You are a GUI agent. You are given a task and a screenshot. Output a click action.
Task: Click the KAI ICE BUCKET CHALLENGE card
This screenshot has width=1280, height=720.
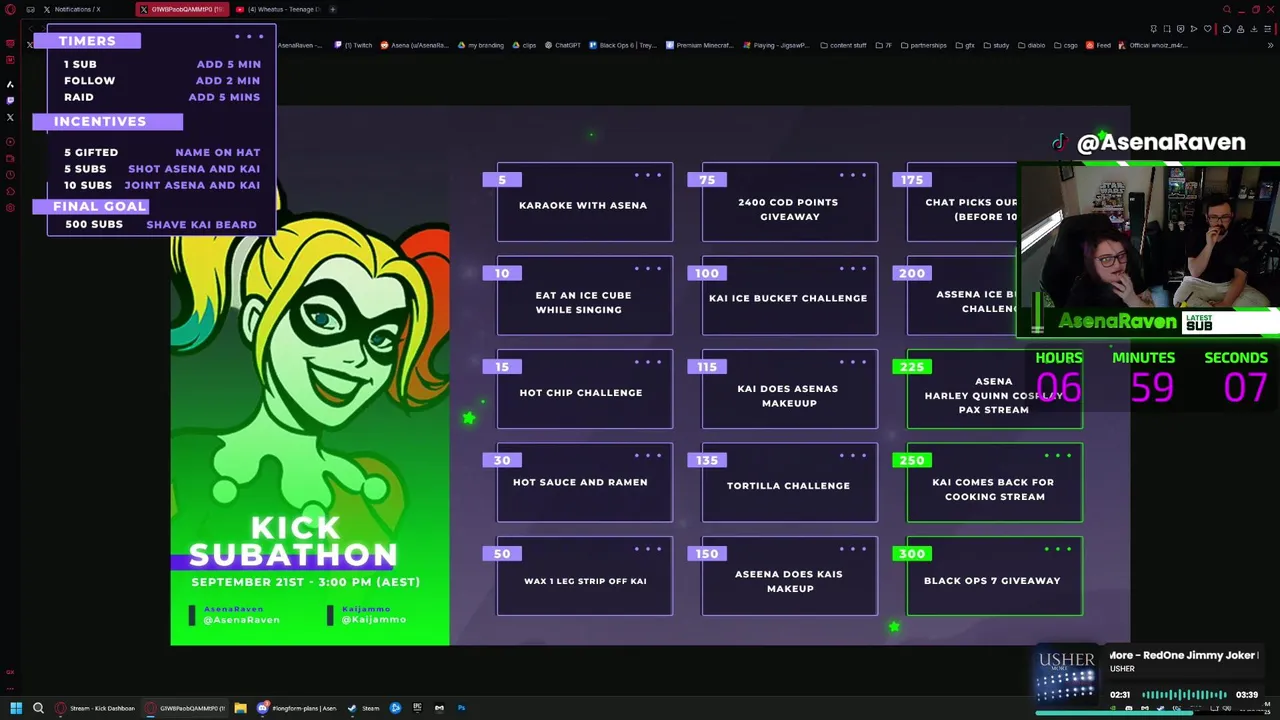pos(790,298)
